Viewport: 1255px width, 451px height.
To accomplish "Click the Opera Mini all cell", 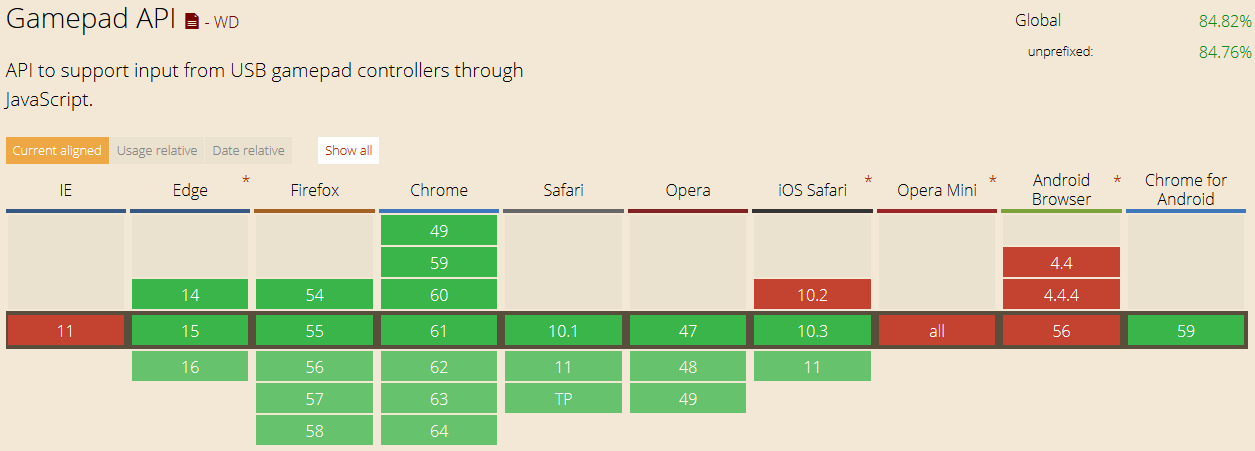I will (936, 331).
